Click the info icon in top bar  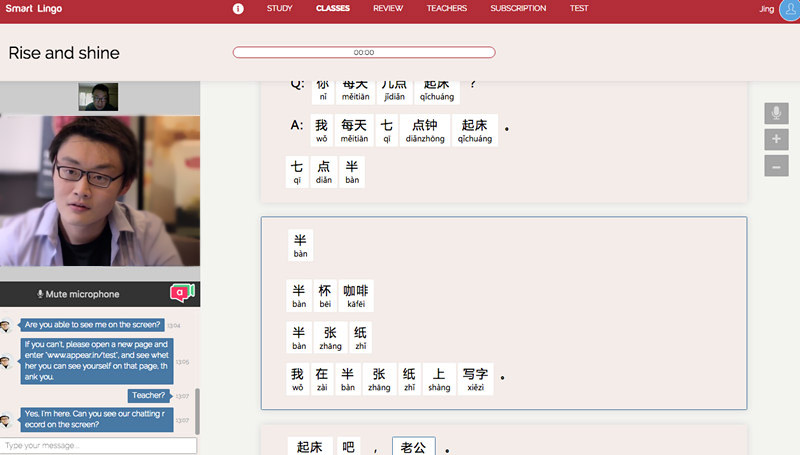(x=238, y=8)
